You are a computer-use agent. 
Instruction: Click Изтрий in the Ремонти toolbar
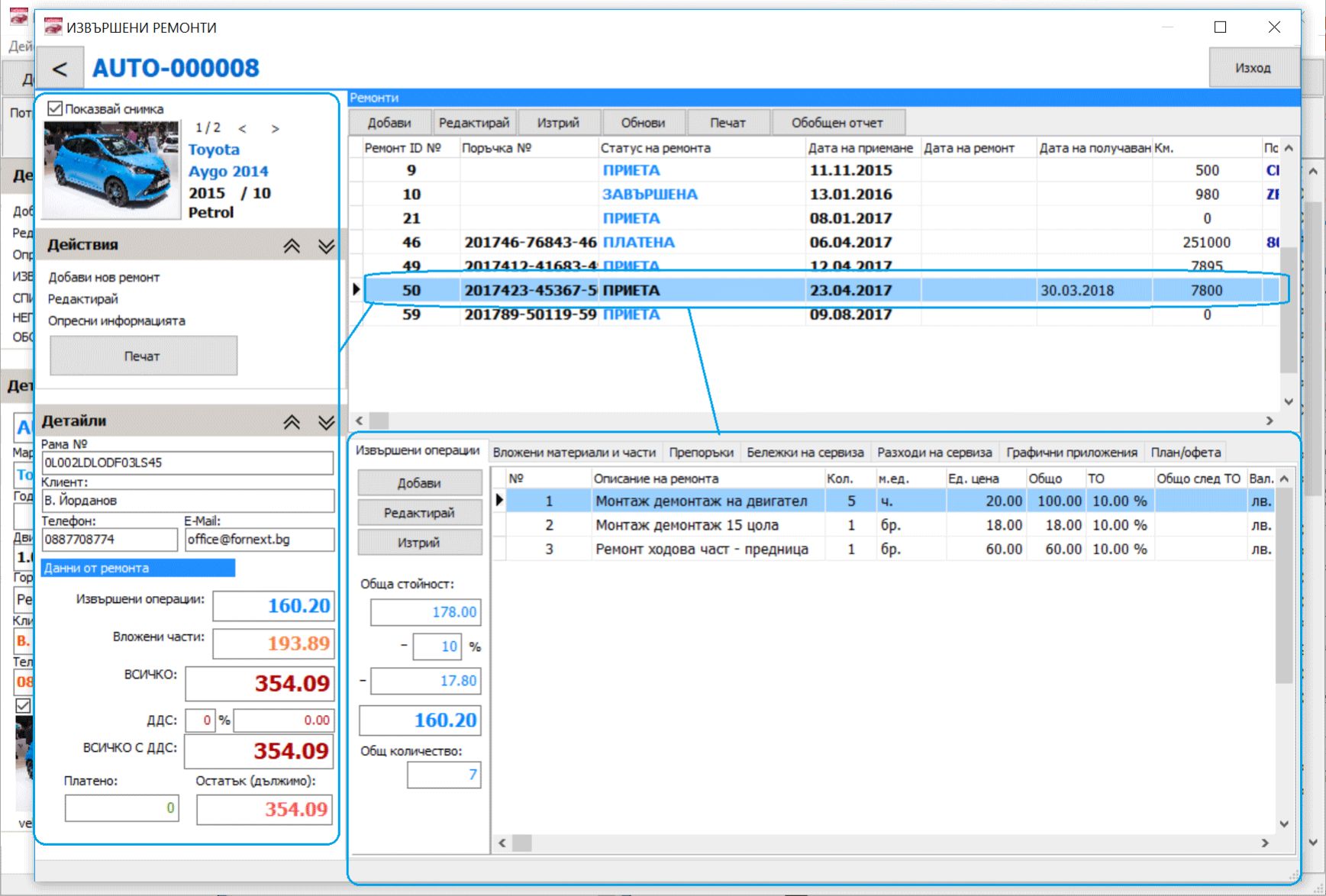click(x=558, y=123)
